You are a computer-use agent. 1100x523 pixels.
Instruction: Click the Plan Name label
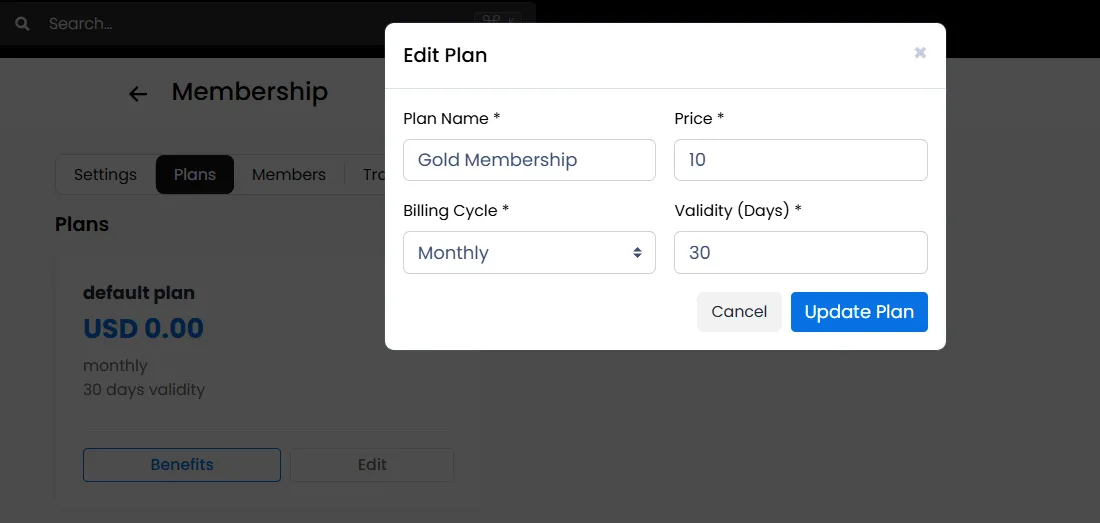(452, 118)
